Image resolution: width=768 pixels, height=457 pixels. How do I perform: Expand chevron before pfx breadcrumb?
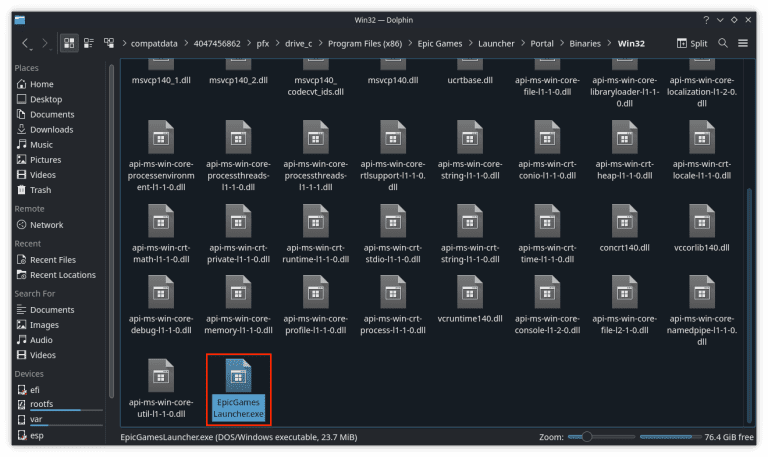coord(249,44)
